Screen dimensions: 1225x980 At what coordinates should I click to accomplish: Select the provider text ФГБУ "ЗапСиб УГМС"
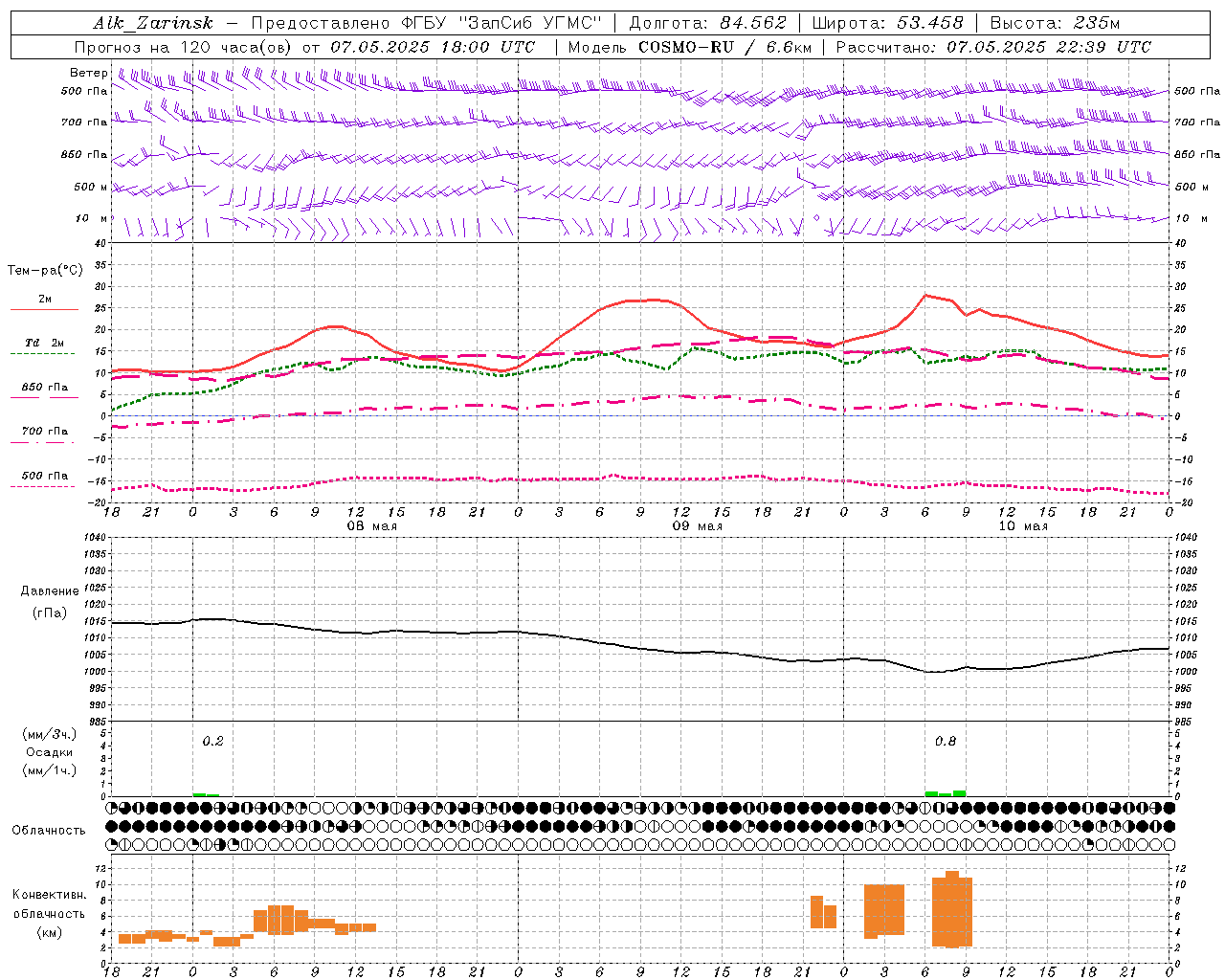(503, 23)
